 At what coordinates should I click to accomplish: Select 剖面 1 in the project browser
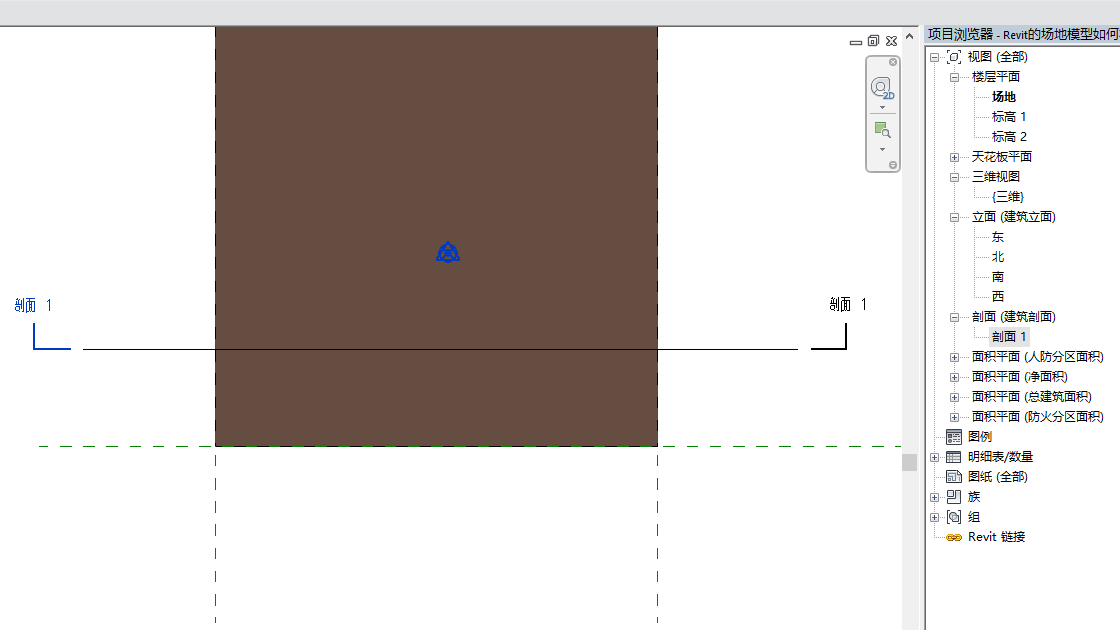(x=1009, y=336)
